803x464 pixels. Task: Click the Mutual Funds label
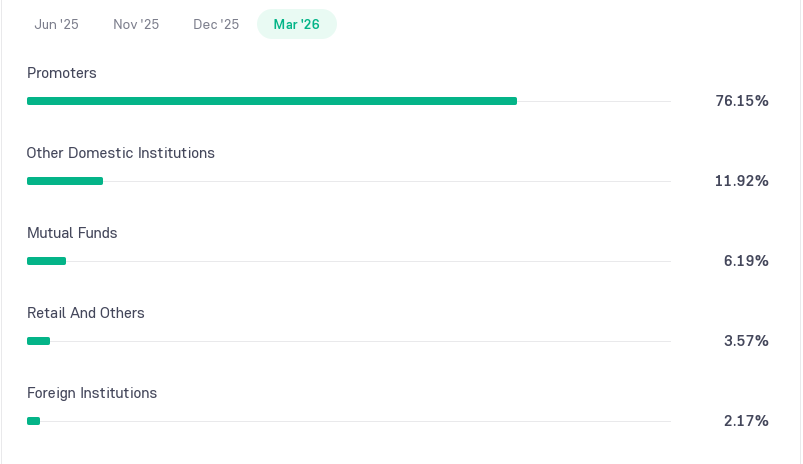tap(72, 233)
